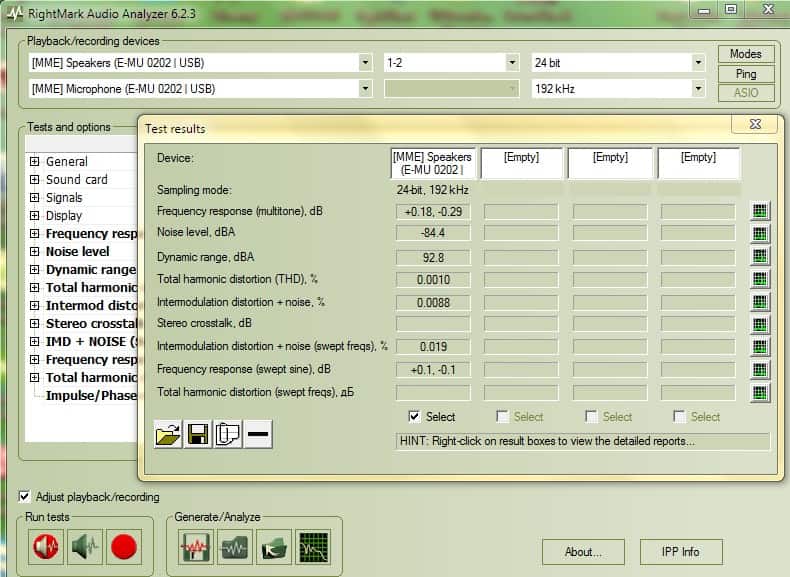Viewport: 790px width, 577px height.
Task: Expand the Intermod distortion test node
Action: tap(34, 305)
